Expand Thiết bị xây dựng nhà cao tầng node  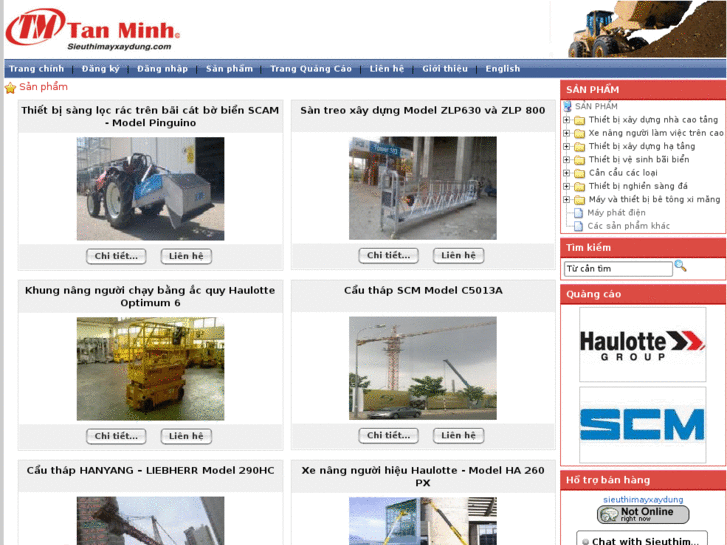[567, 120]
